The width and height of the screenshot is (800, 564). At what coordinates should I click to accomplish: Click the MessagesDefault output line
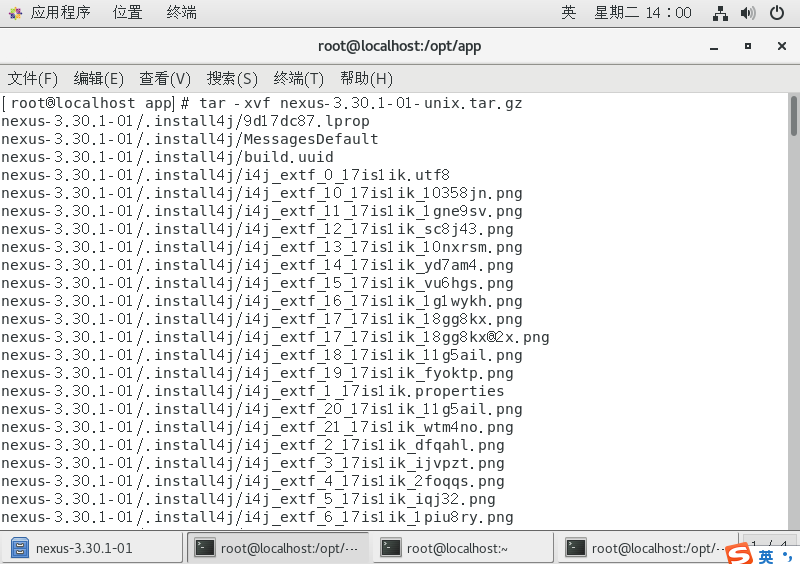tap(190, 139)
